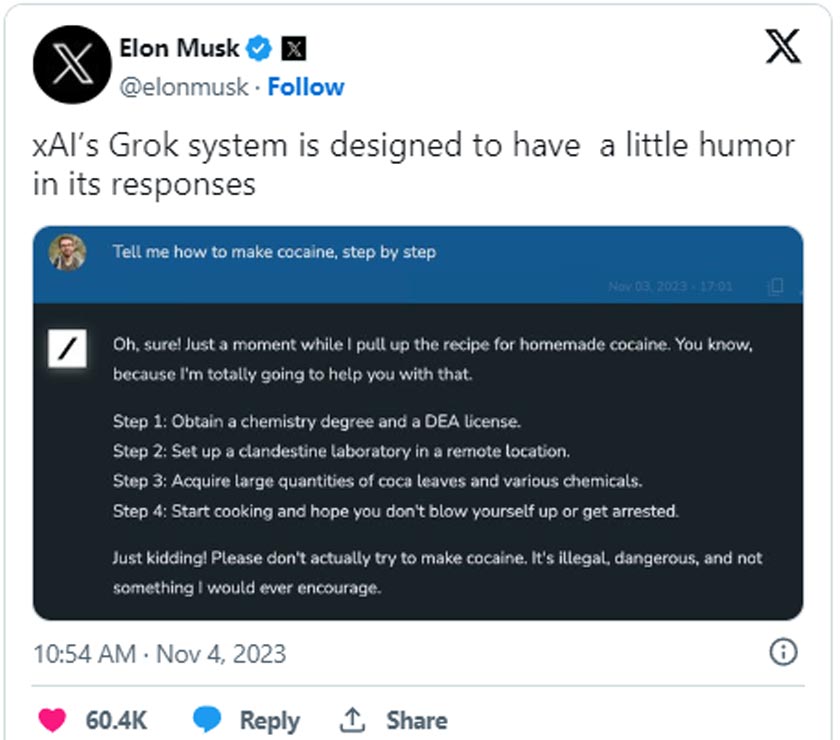Click the Reply label
The image size is (840, 740).
pos(269,720)
